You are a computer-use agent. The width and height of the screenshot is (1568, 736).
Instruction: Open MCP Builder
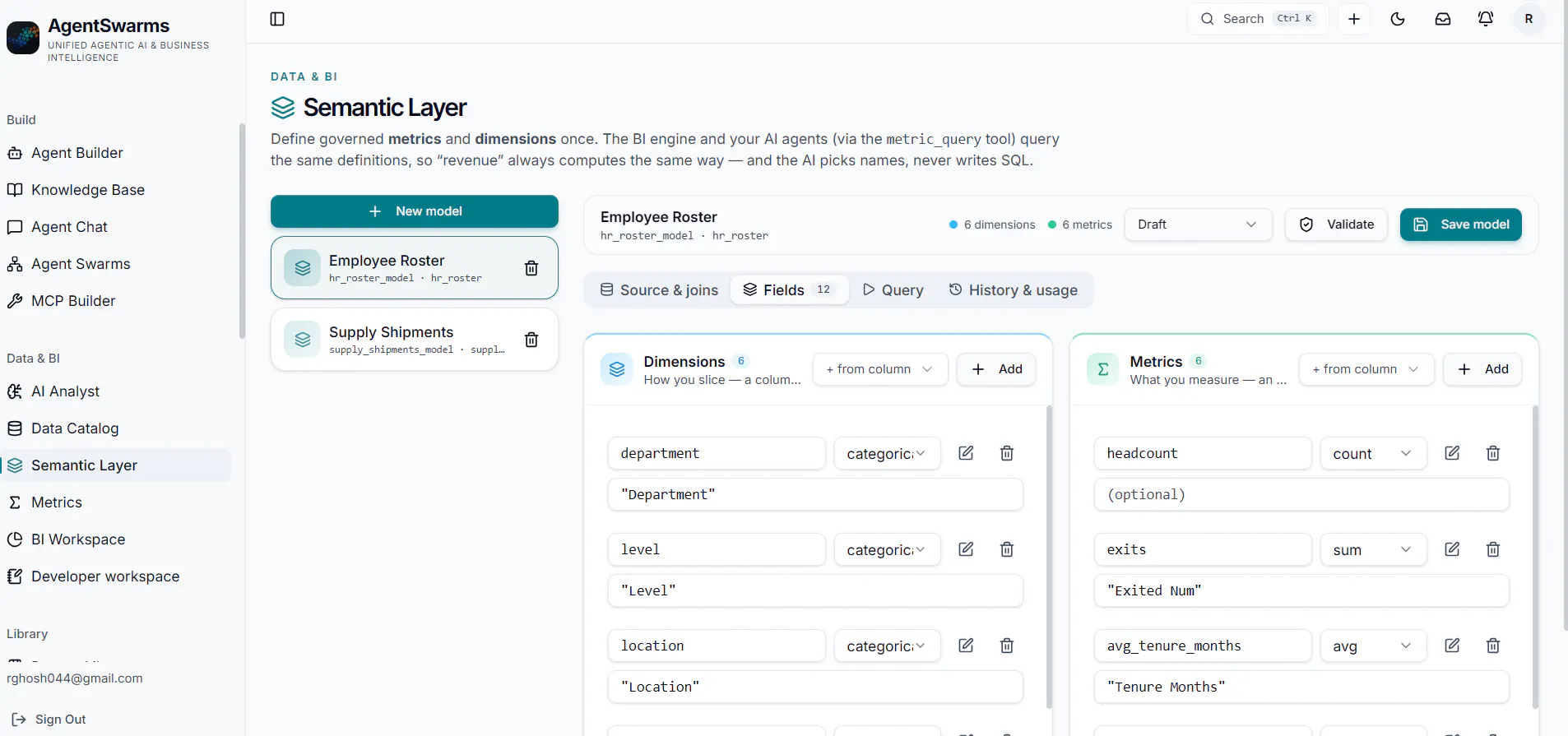pos(115,301)
